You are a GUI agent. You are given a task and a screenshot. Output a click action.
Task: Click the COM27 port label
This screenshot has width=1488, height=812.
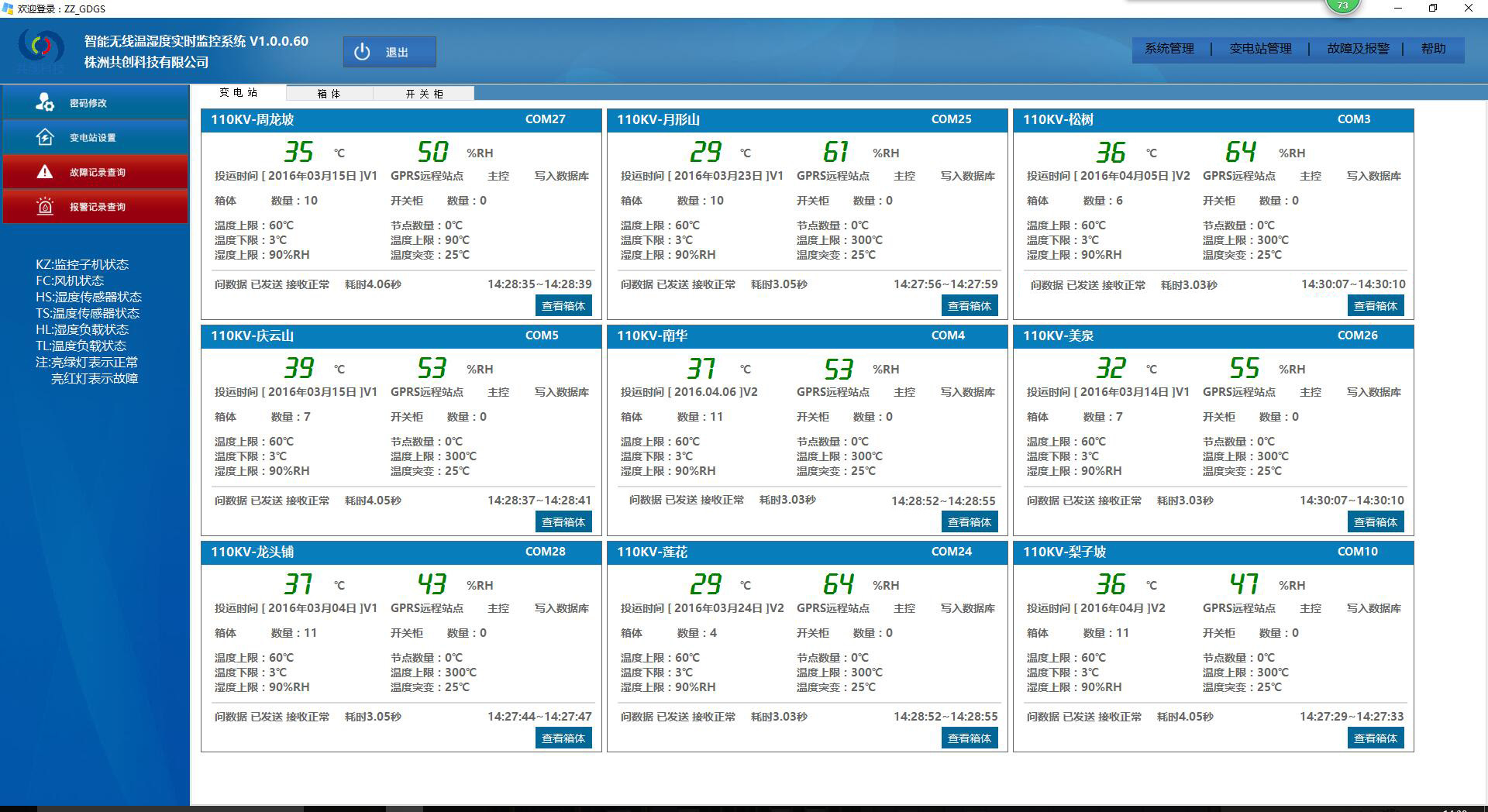coord(546,119)
